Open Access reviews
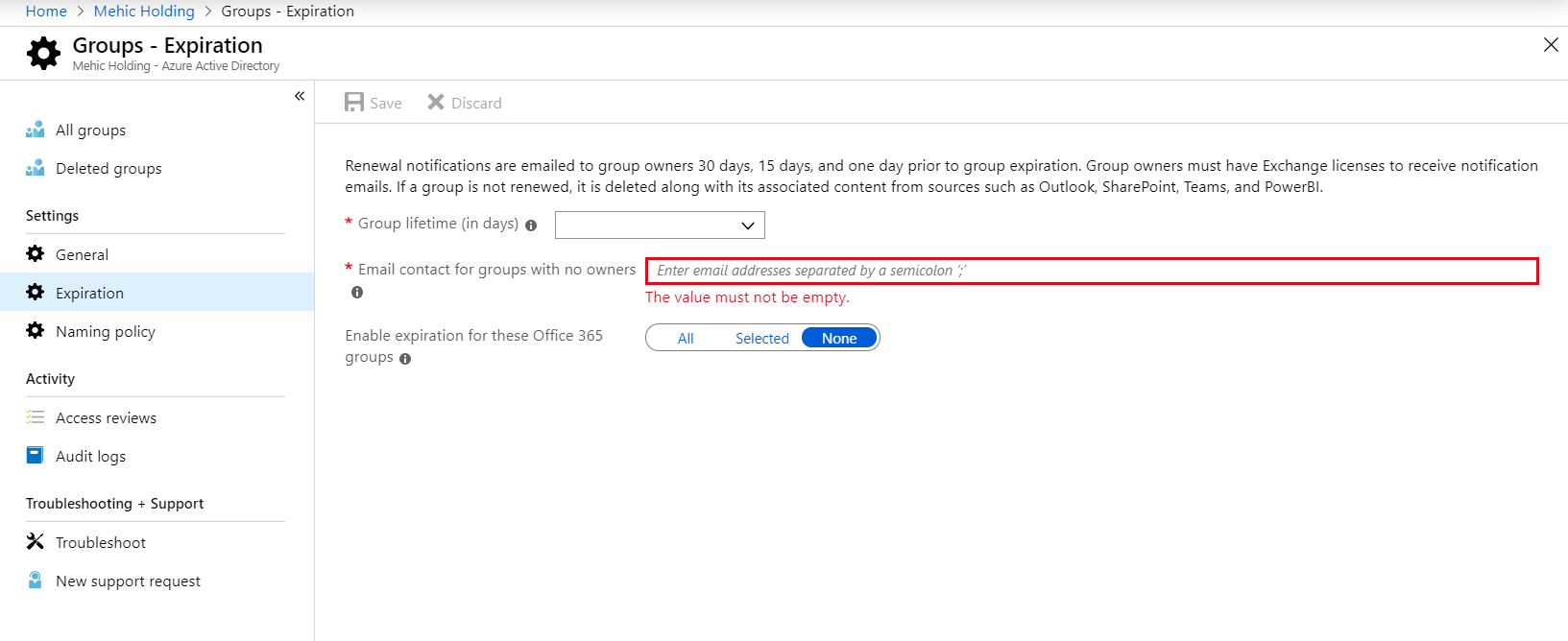 [x=157, y=417]
